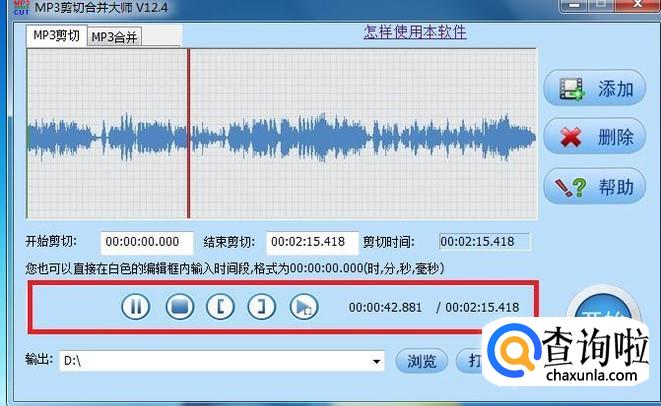Click the total time 00:02:15.418 readout
This screenshot has width=661, height=406.
tap(482, 307)
